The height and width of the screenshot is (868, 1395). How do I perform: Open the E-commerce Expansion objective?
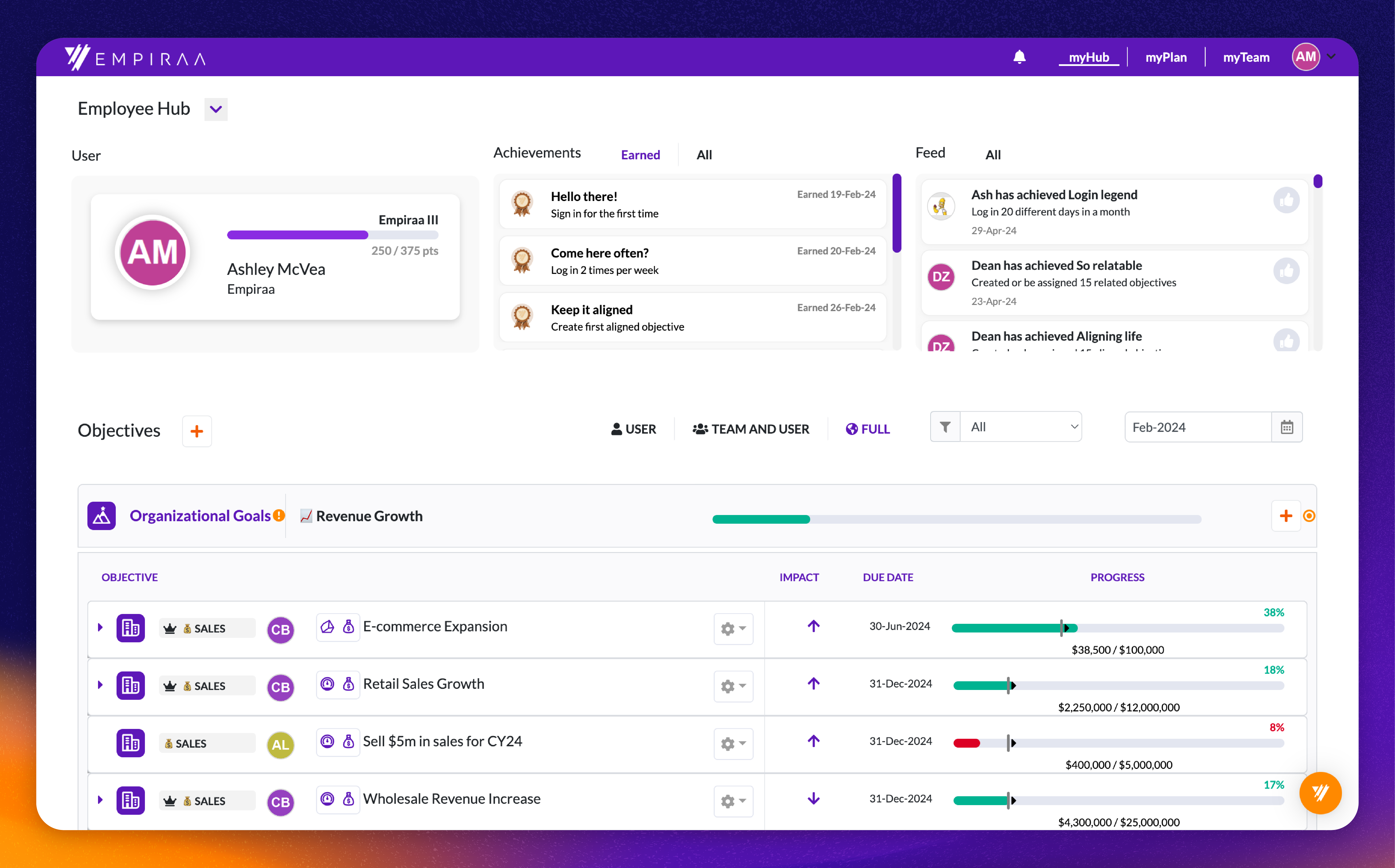(x=435, y=626)
